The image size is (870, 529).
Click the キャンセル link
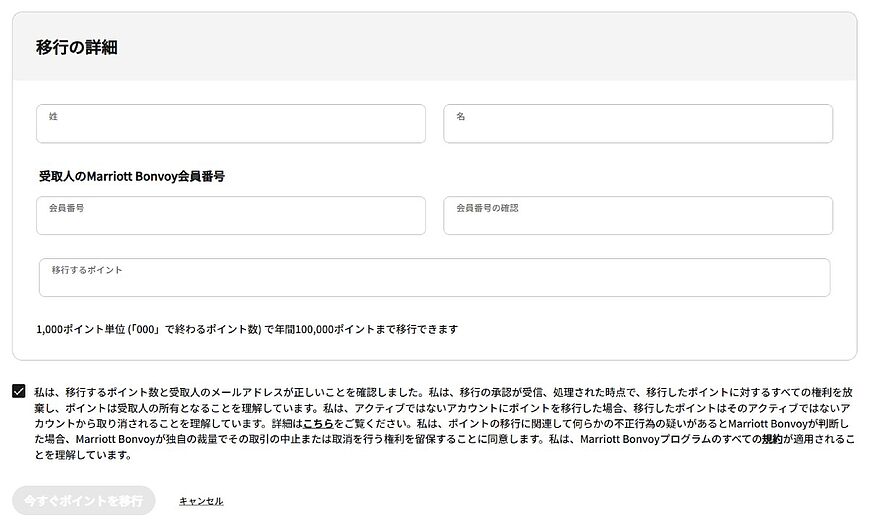201,501
